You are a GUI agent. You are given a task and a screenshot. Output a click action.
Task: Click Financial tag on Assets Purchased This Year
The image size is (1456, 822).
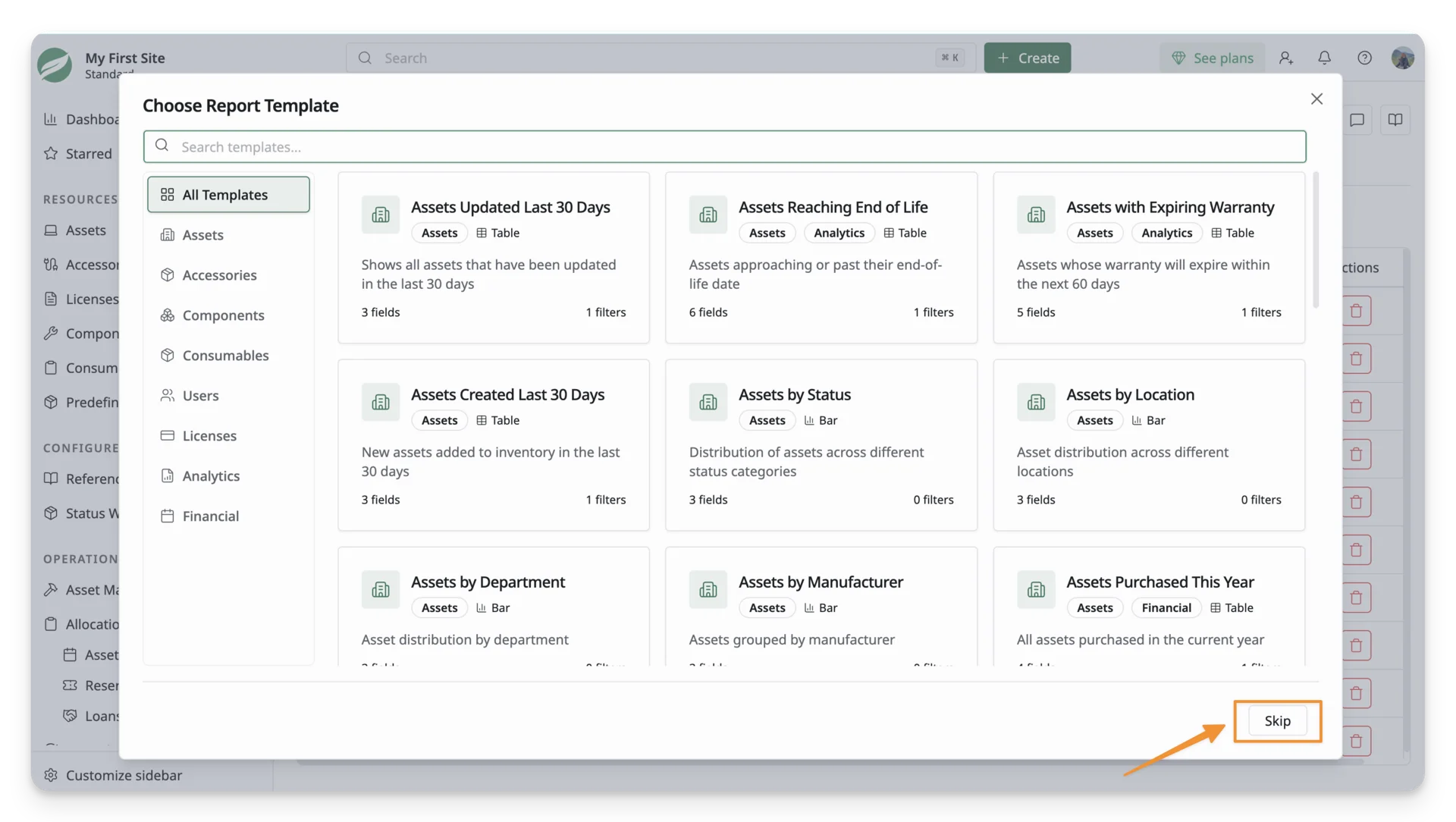pyautogui.click(x=1166, y=607)
